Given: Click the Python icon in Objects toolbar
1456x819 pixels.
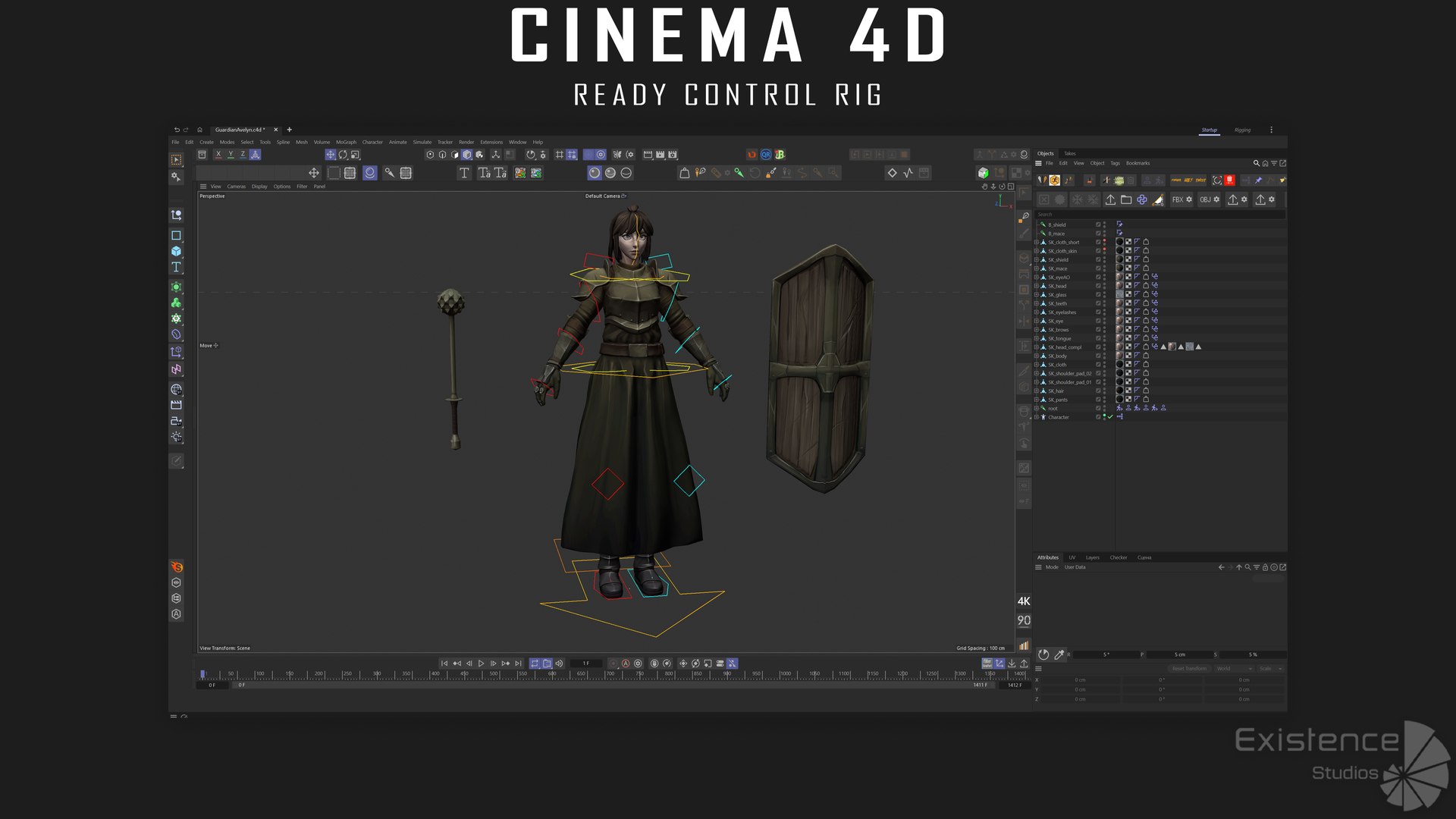Looking at the screenshot, I should [1142, 199].
